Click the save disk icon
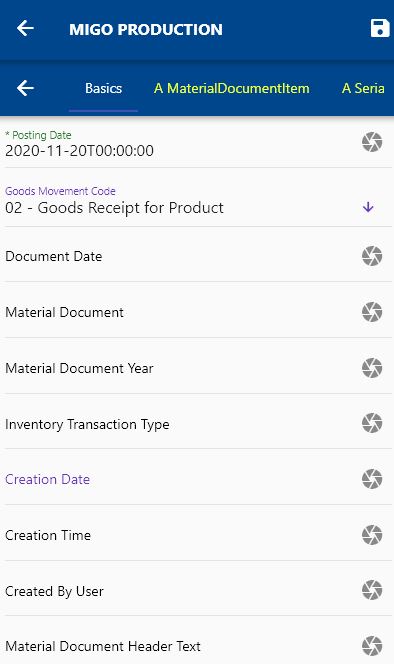This screenshot has width=394, height=664. coord(380,28)
